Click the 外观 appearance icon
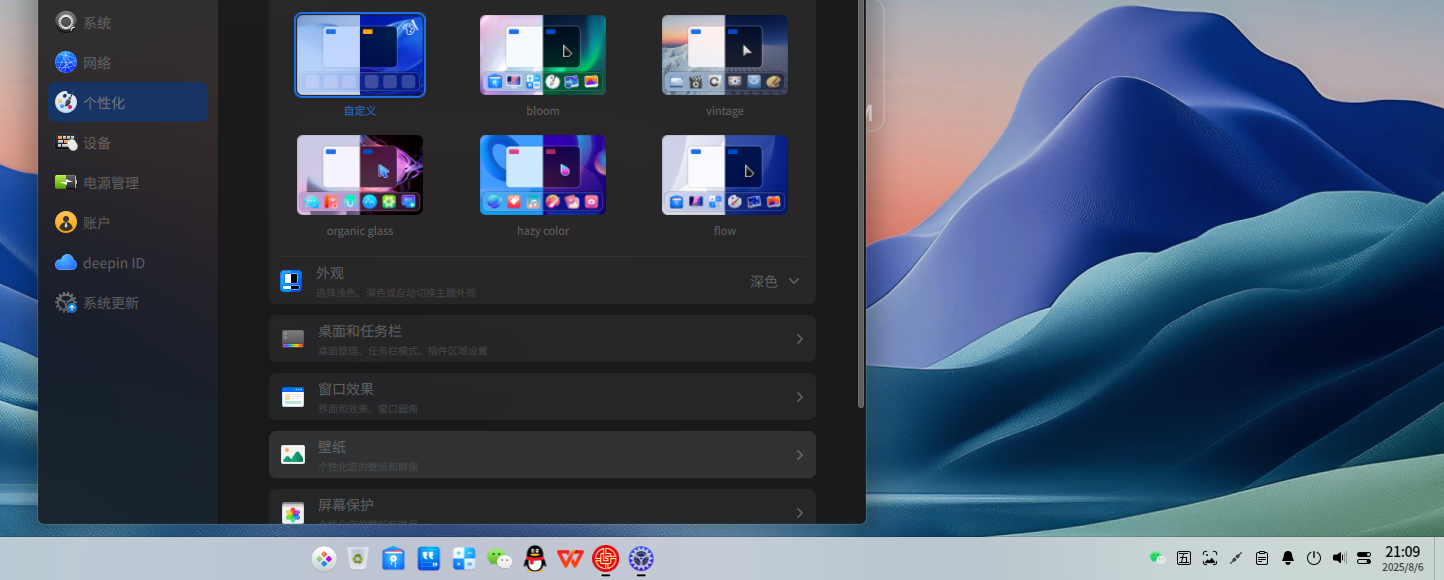Image resolution: width=1444 pixels, height=580 pixels. point(291,281)
